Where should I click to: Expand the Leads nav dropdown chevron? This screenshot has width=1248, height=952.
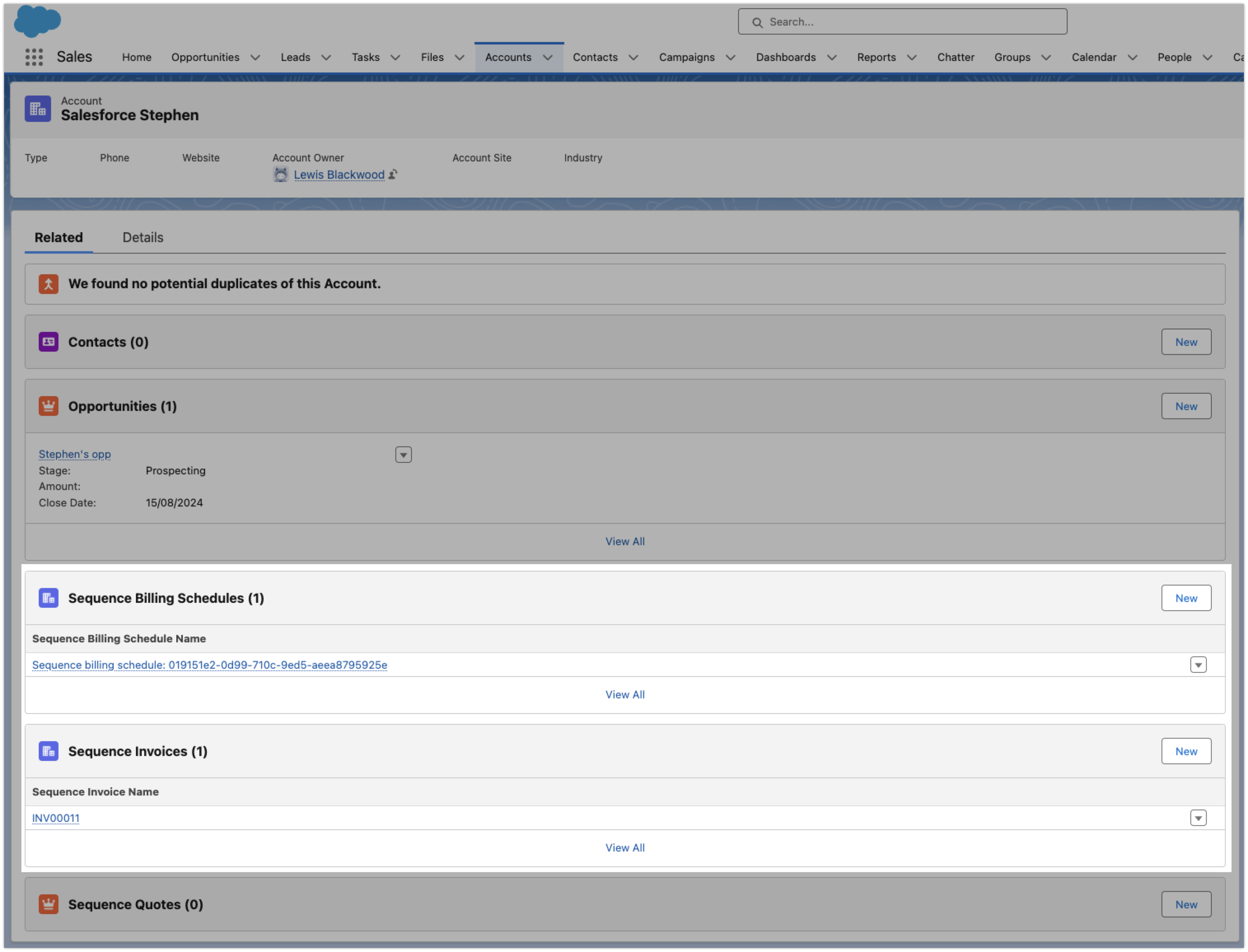click(x=327, y=57)
